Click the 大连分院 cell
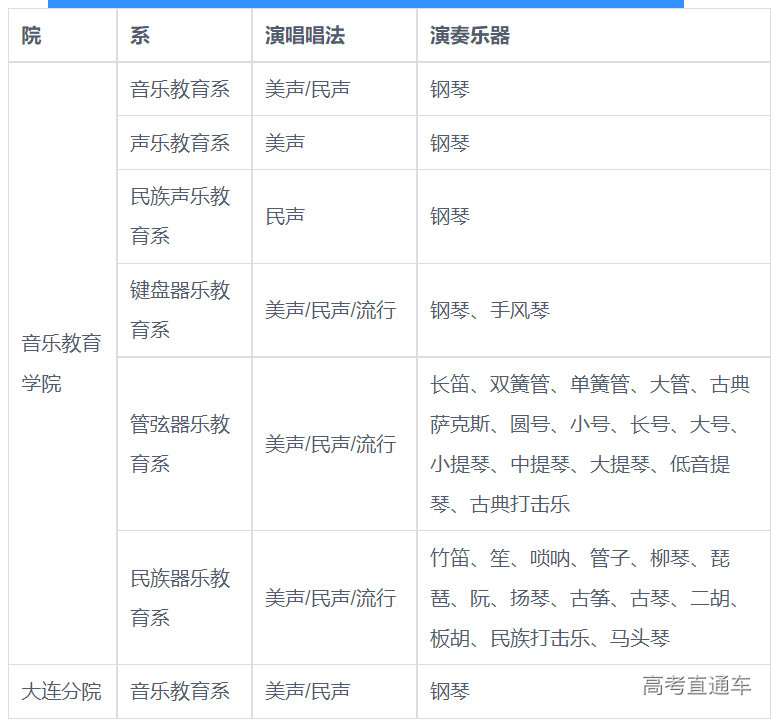This screenshot has width=780, height=725. 62,691
